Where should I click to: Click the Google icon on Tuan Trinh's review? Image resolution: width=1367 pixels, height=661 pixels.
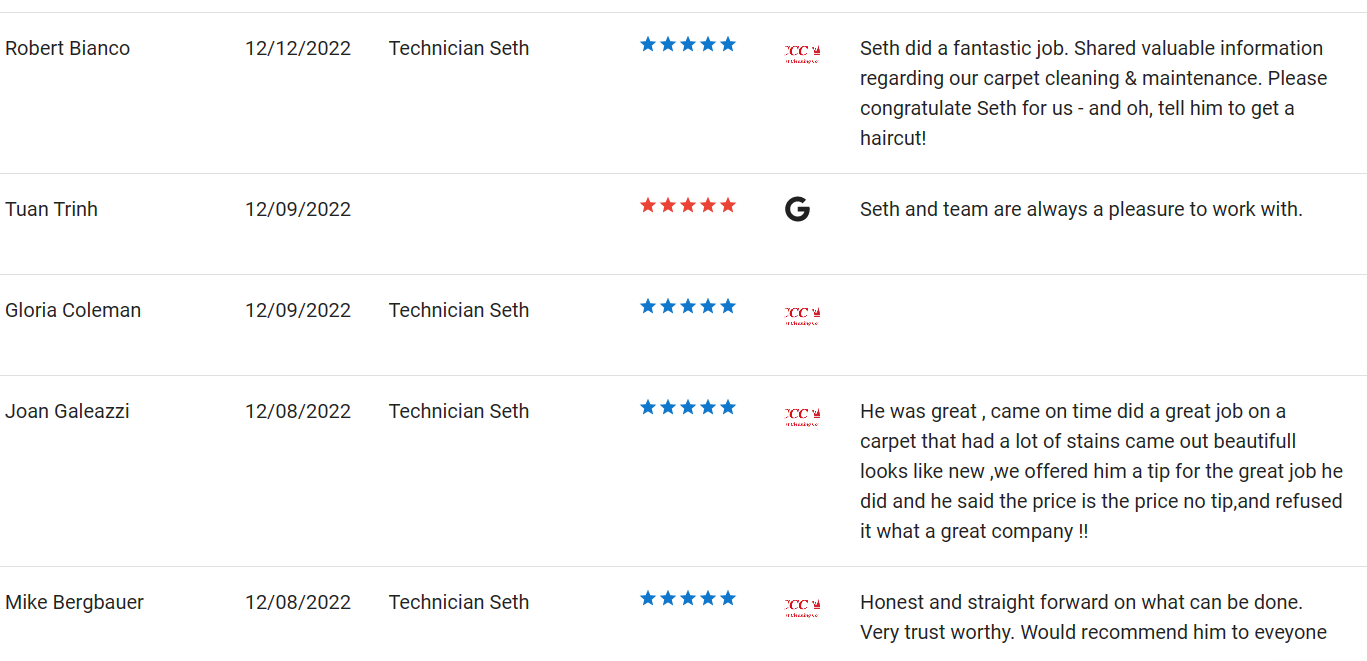coord(797,209)
